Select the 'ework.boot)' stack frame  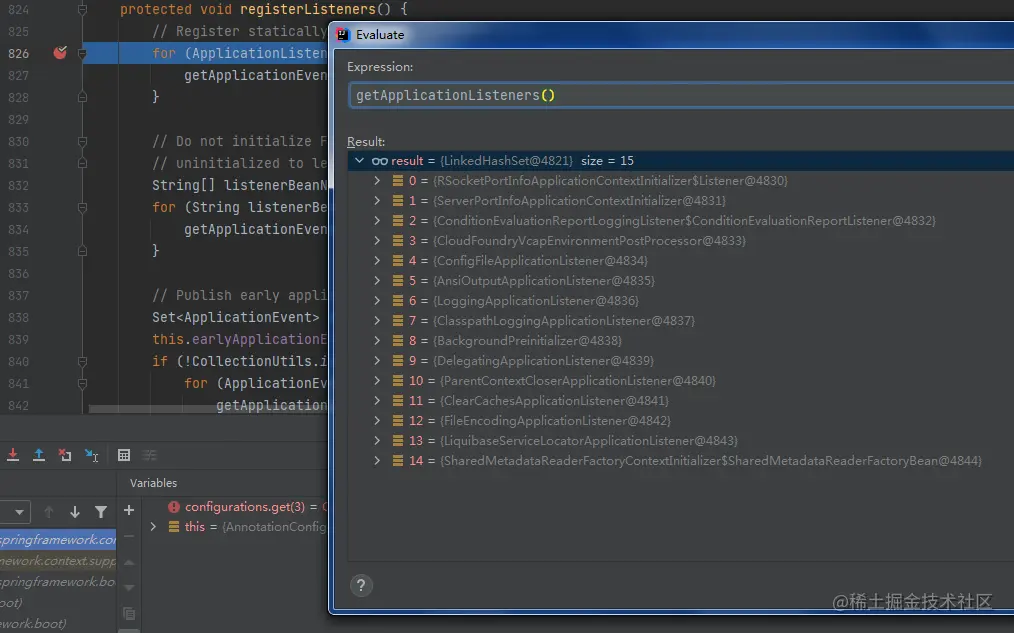tap(58, 624)
